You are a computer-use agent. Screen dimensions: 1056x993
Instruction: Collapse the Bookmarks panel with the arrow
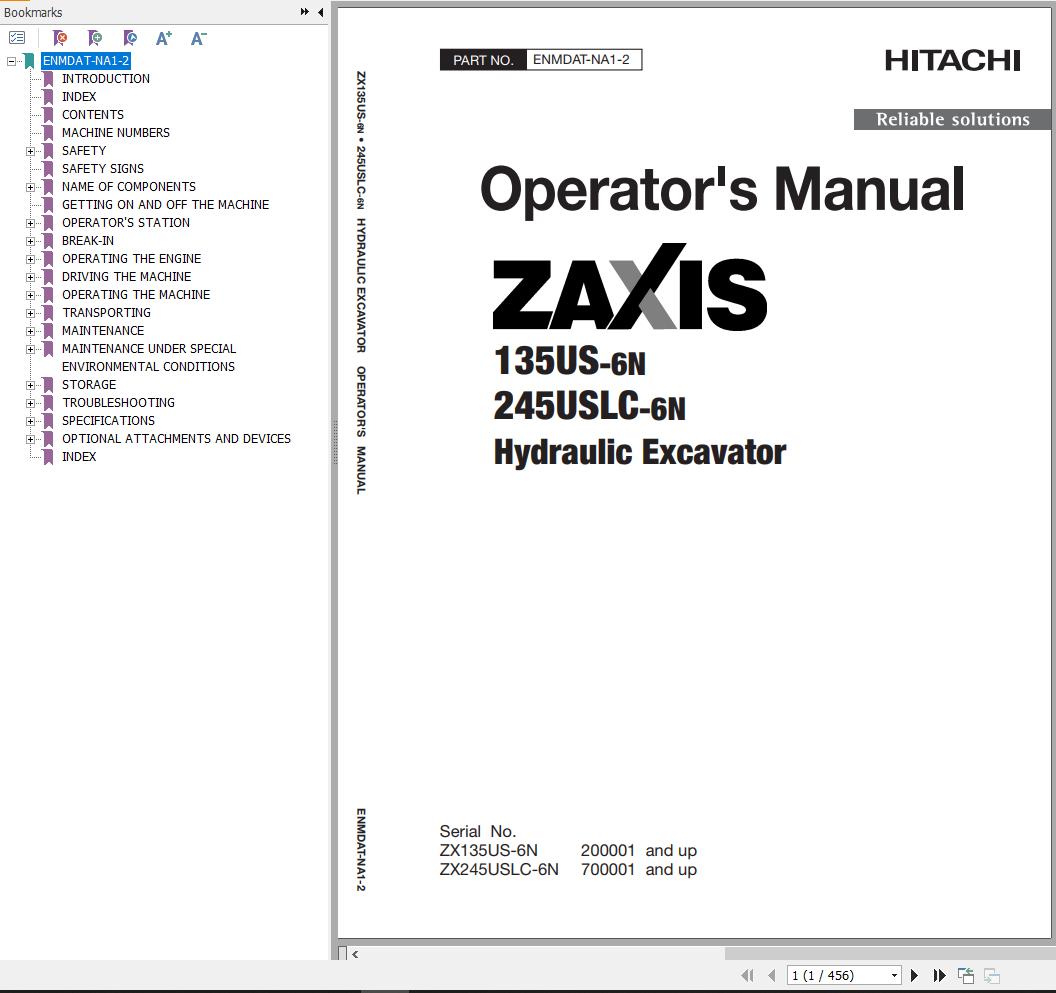(321, 11)
